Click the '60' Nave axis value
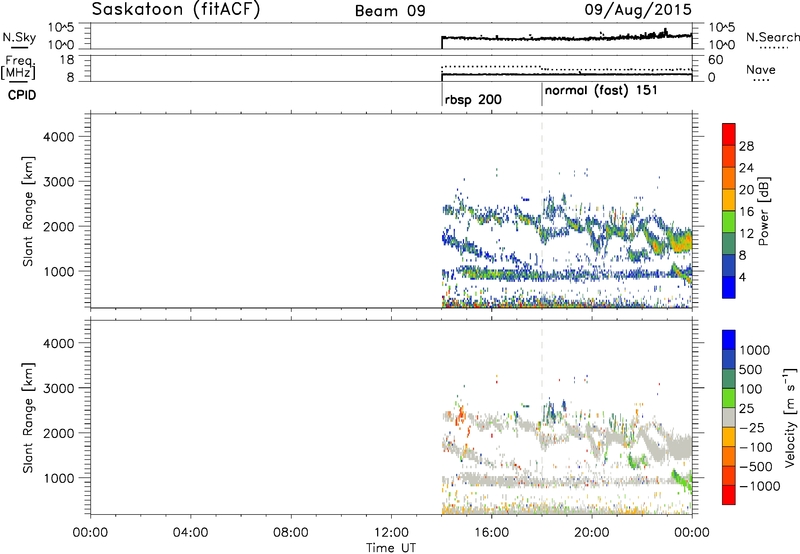 click(x=716, y=60)
